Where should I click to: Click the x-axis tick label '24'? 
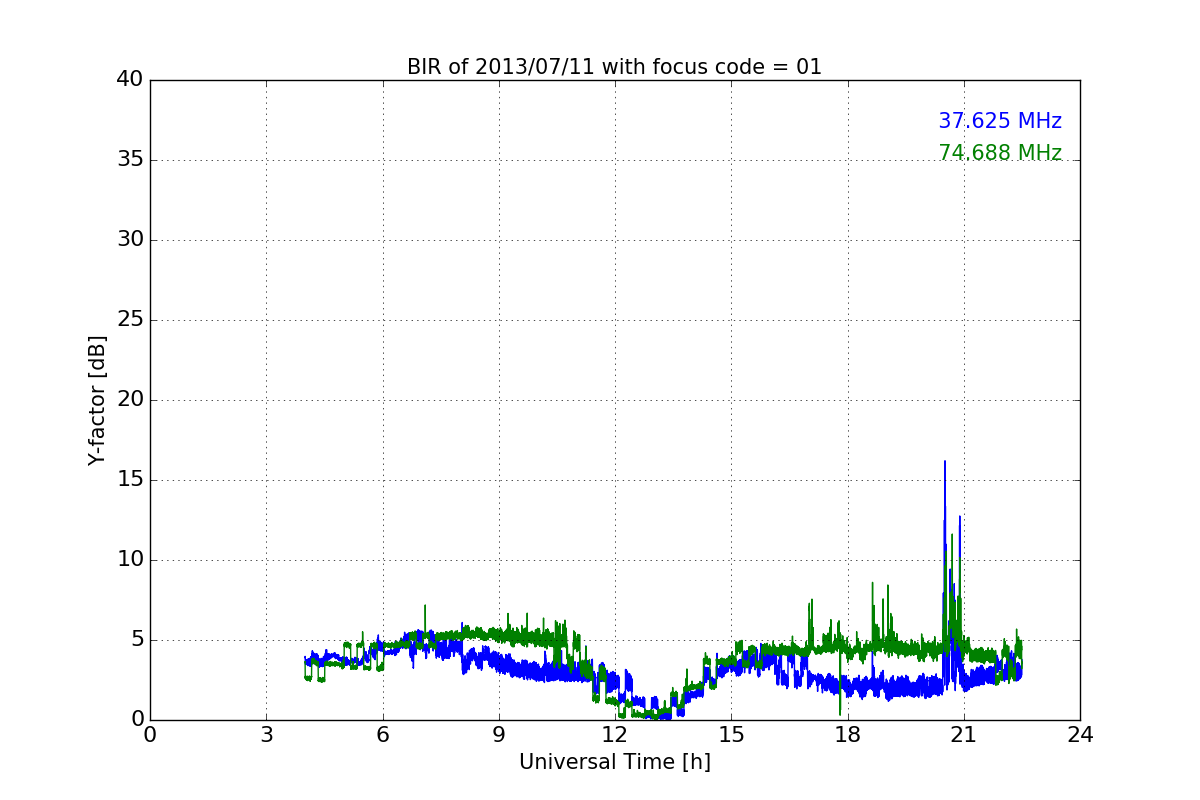coord(1080,734)
